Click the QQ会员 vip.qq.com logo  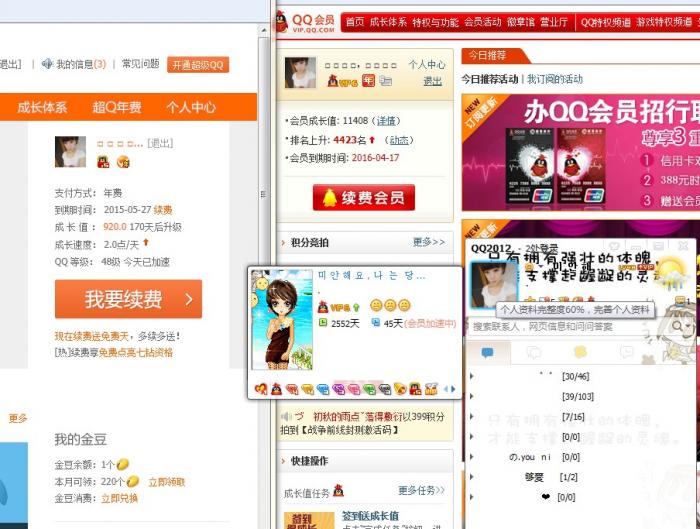pyautogui.click(x=305, y=21)
